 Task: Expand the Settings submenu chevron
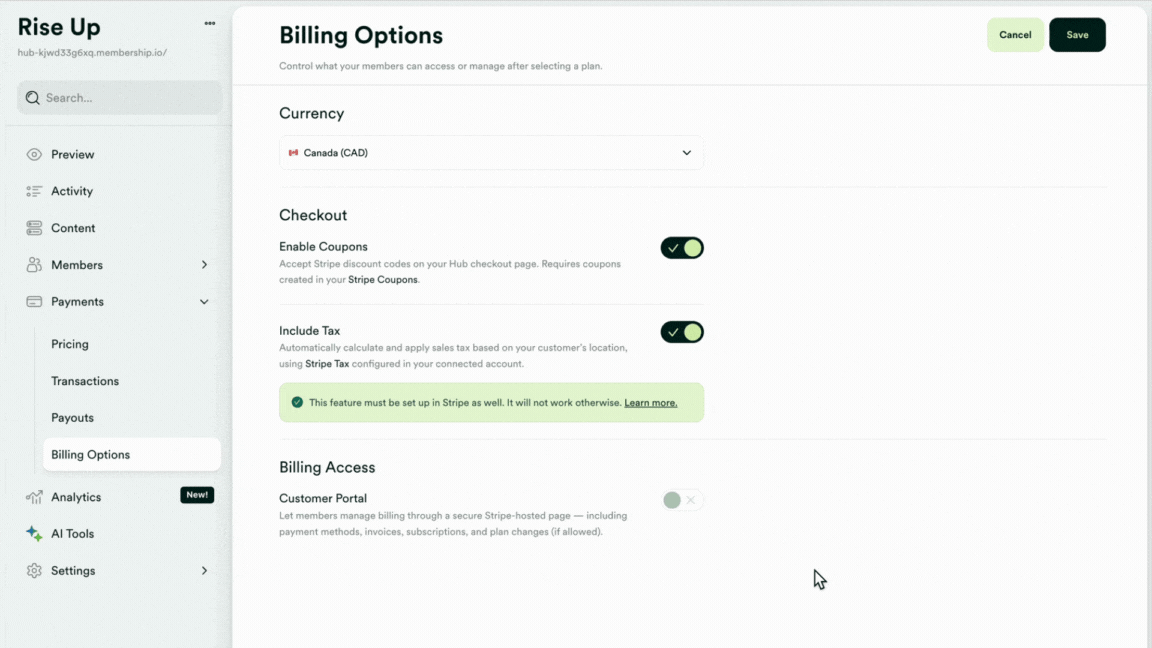(204, 570)
